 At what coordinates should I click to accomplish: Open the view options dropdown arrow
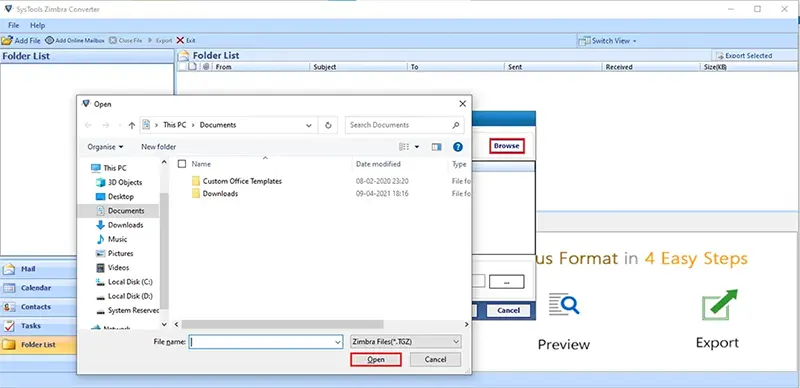pos(417,147)
